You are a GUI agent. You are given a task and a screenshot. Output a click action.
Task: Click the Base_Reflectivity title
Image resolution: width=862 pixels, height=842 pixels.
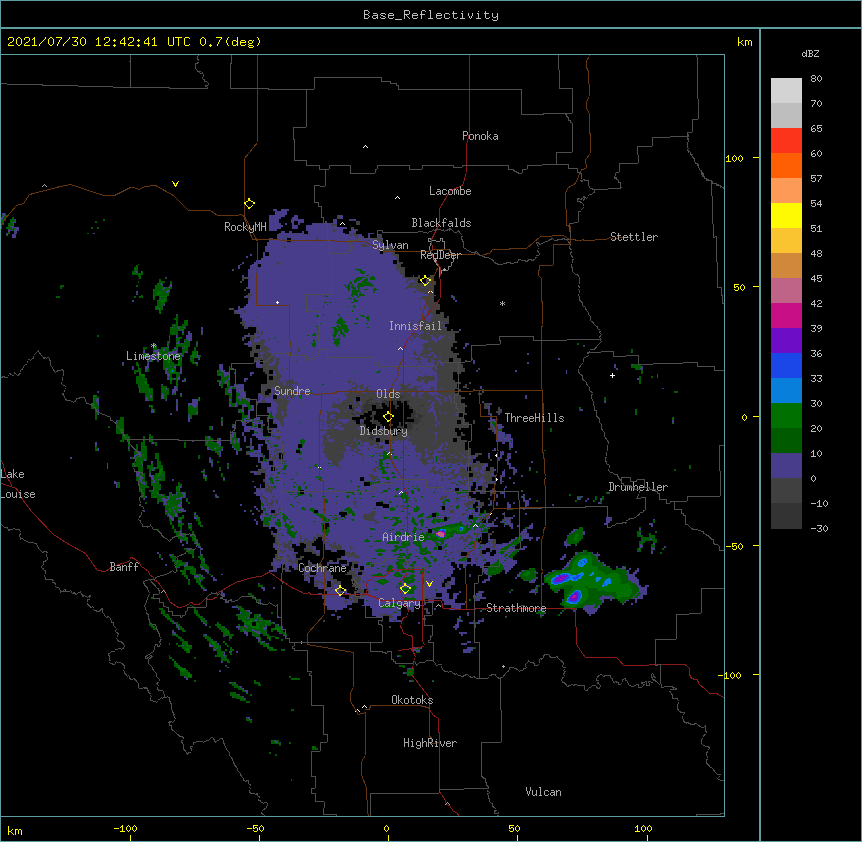pyautogui.click(x=431, y=15)
